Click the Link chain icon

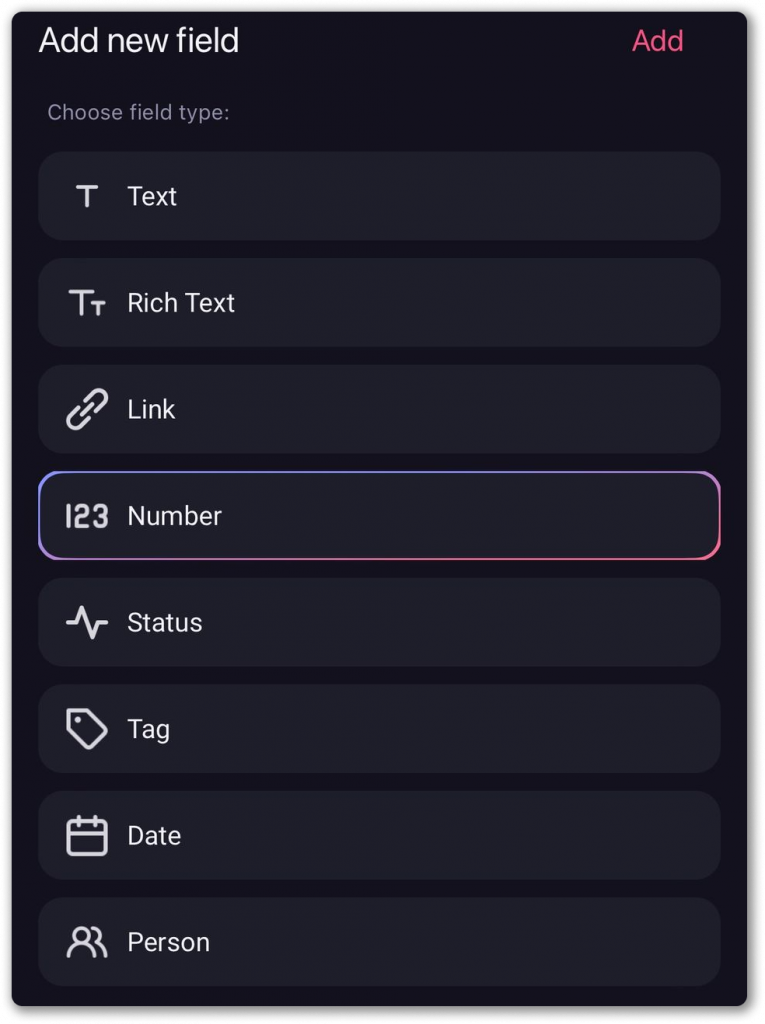tap(87, 409)
